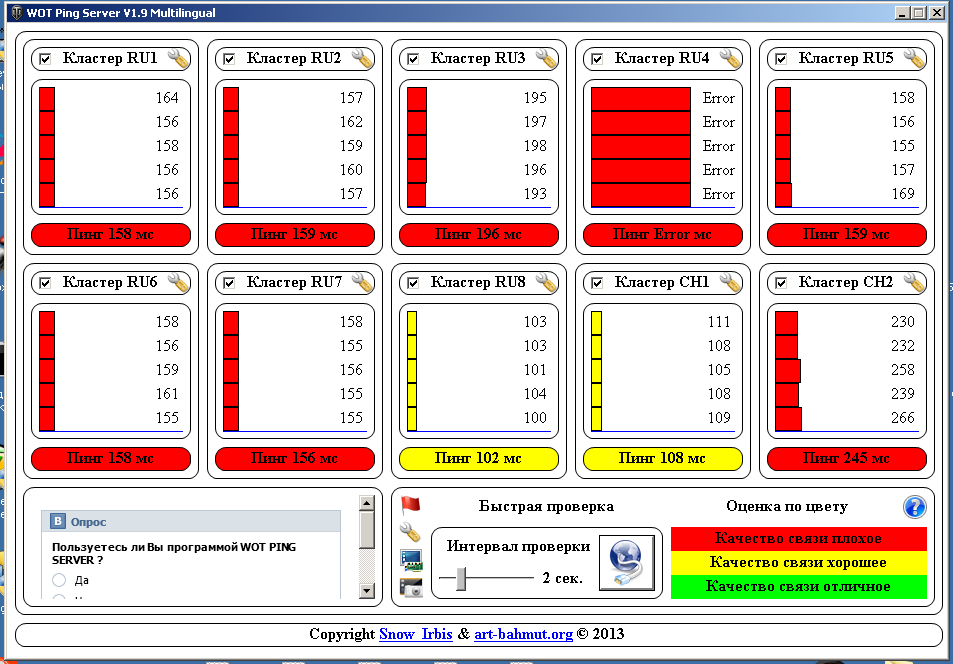
Task: Open wrench settings for Кластер RU8
Action: point(546,282)
